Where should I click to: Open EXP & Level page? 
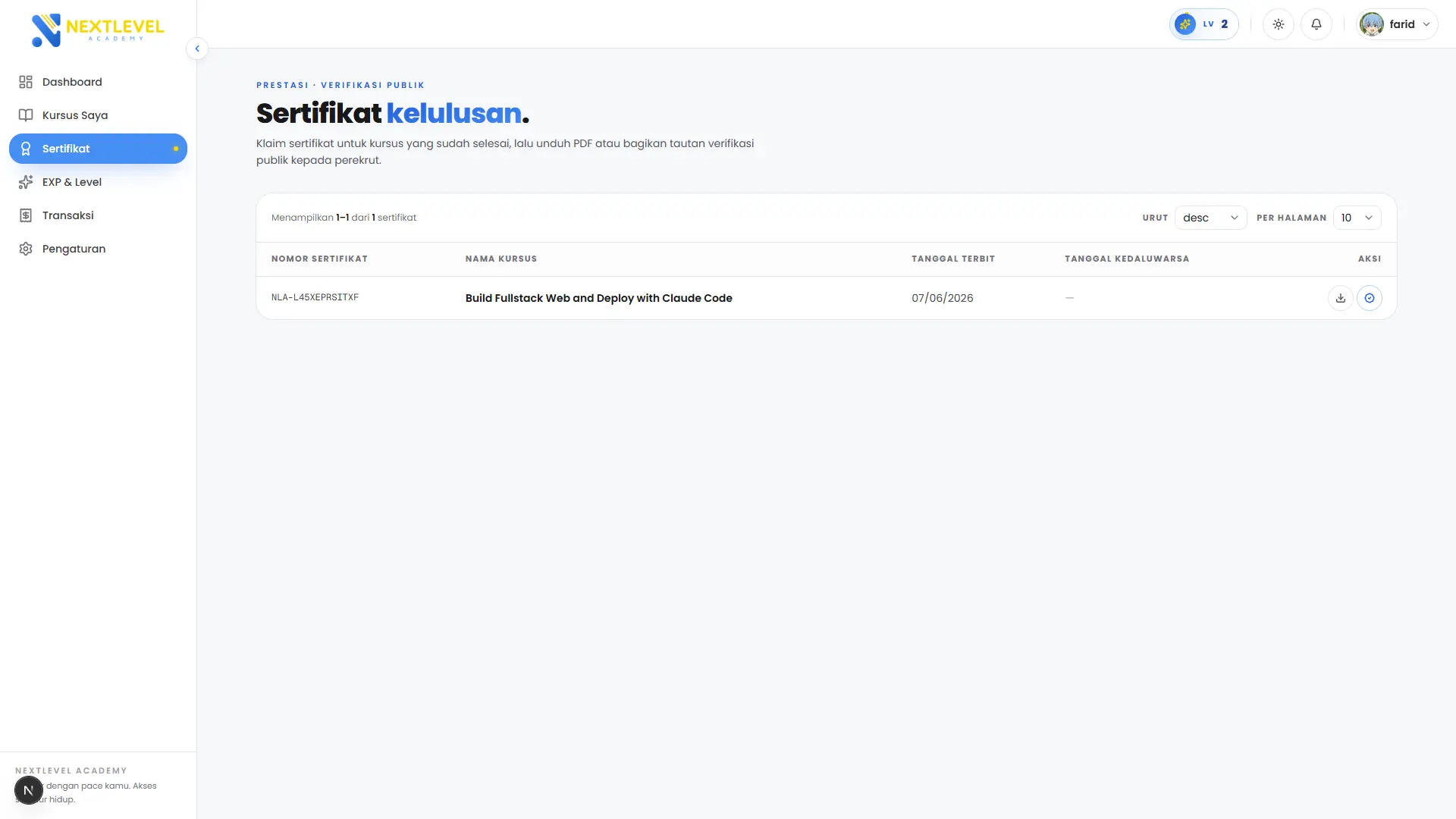point(98,182)
